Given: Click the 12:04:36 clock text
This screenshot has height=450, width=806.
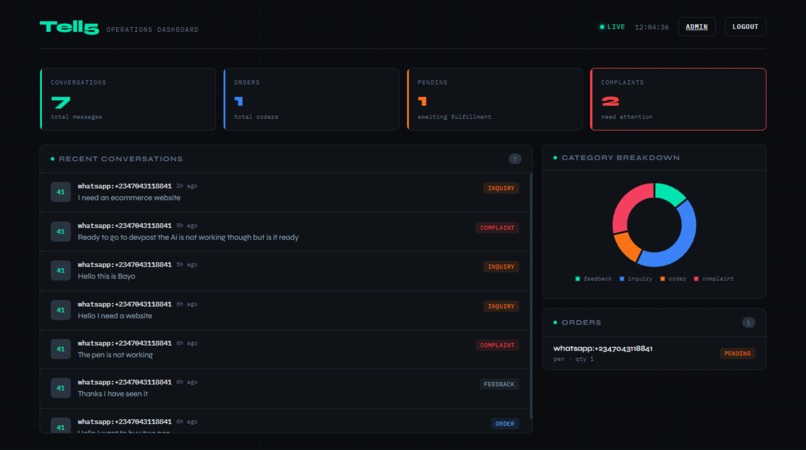Looking at the screenshot, I should tap(651, 27).
